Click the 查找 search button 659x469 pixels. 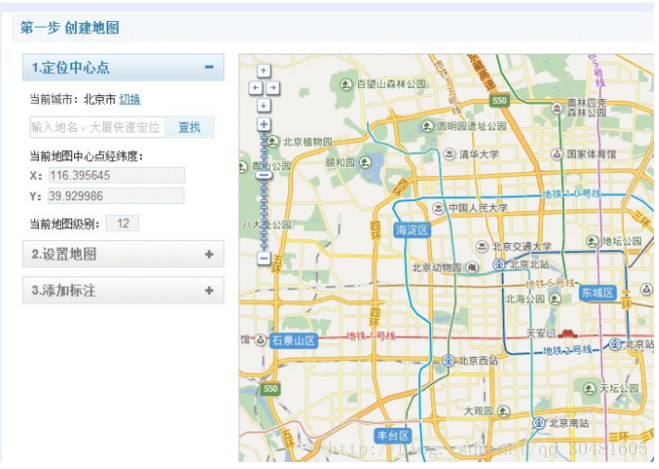pos(190,127)
